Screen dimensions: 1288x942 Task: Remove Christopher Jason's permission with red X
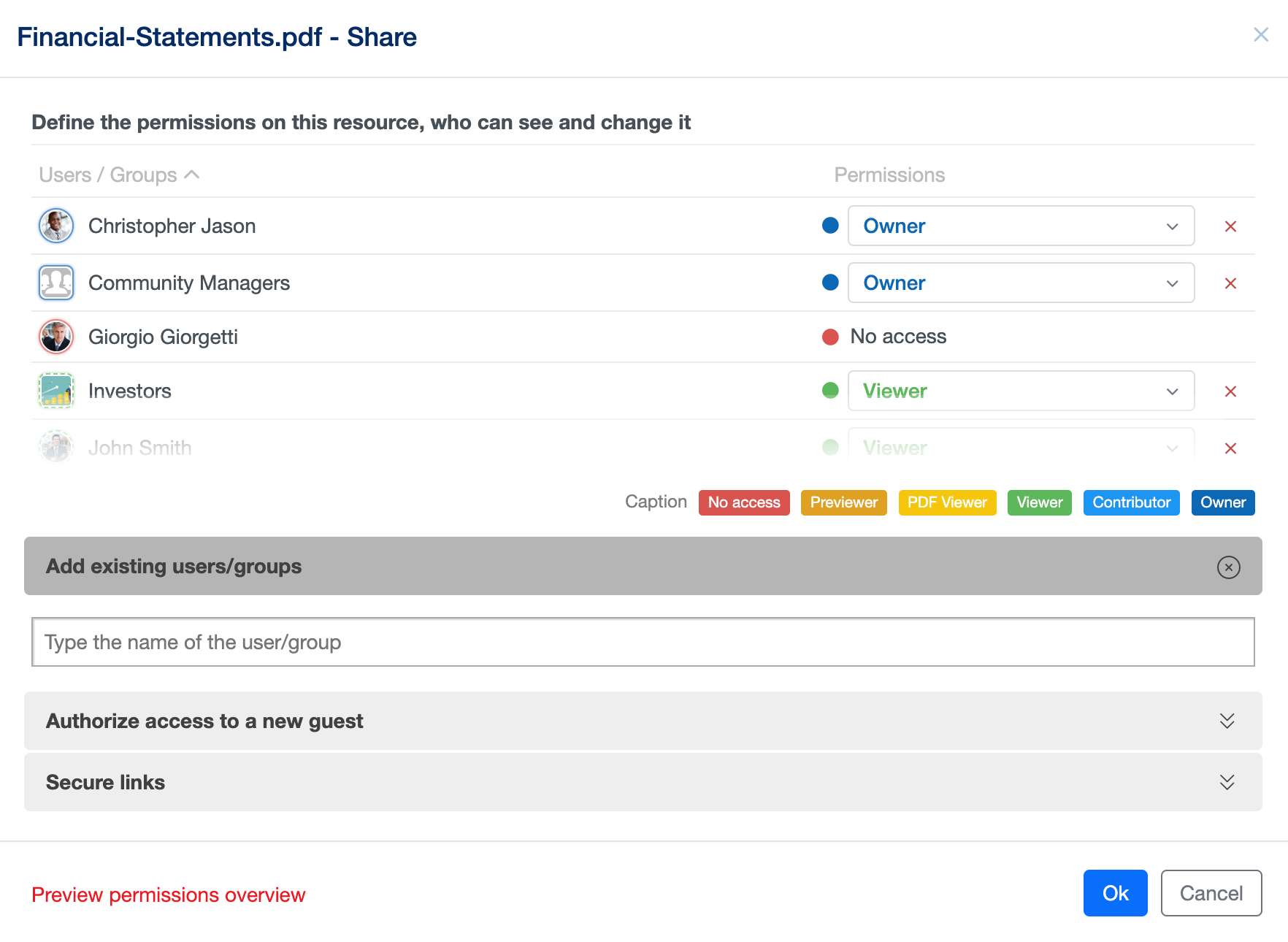(x=1230, y=226)
